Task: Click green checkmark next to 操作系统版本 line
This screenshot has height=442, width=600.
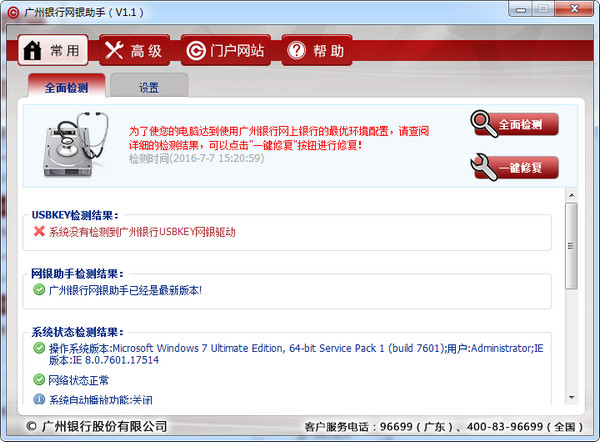Action: pyautogui.click(x=39, y=348)
